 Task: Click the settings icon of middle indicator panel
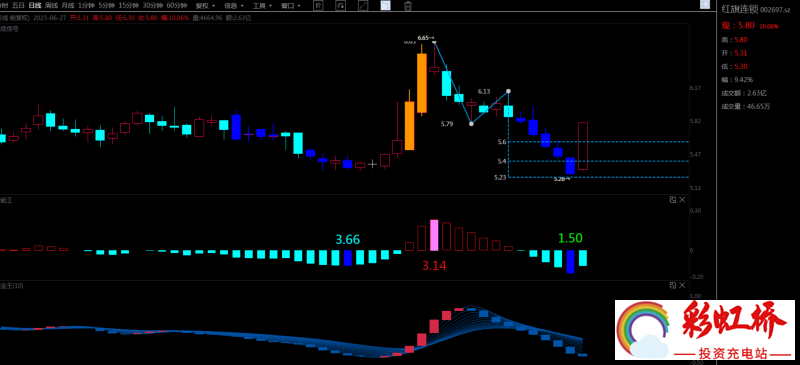point(673,200)
